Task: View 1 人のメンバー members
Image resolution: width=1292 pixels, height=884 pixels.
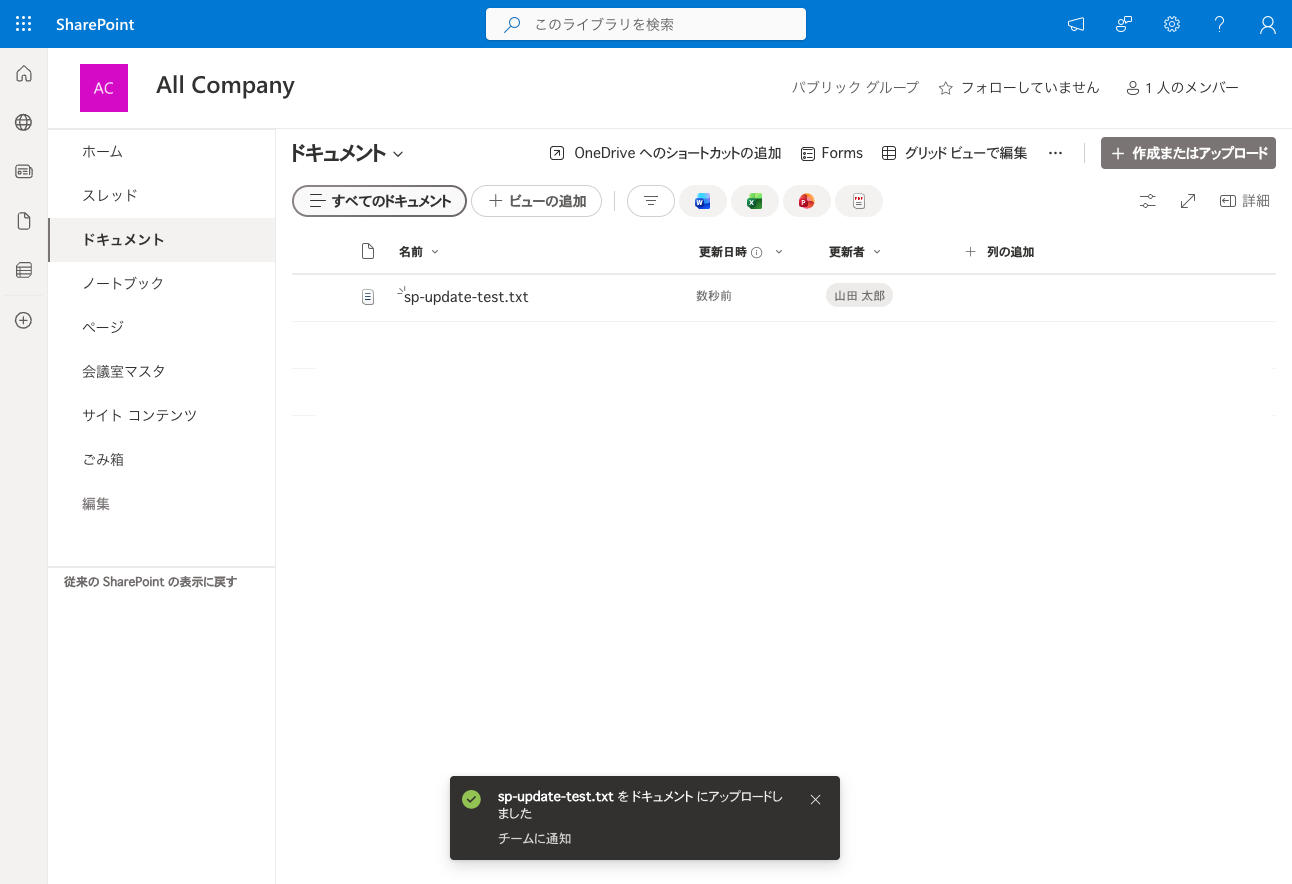Action: click(1182, 88)
